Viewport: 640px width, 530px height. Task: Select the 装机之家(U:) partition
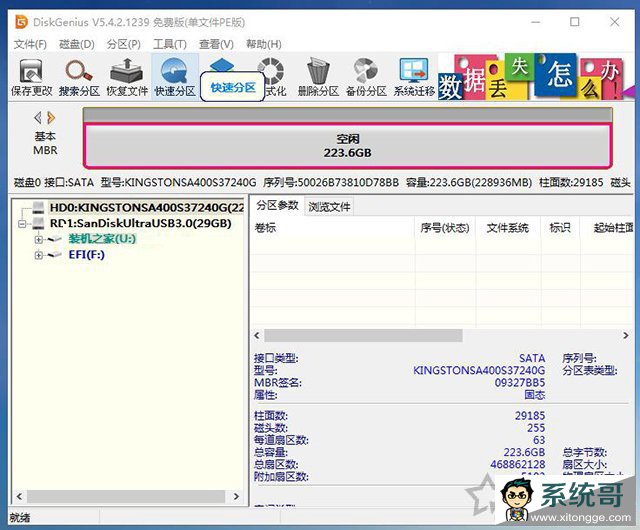[102, 238]
